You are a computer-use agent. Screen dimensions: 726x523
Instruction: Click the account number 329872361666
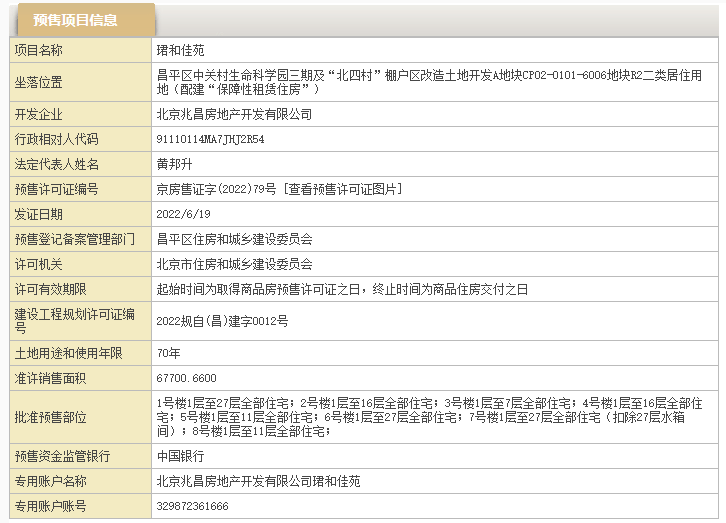point(192,506)
